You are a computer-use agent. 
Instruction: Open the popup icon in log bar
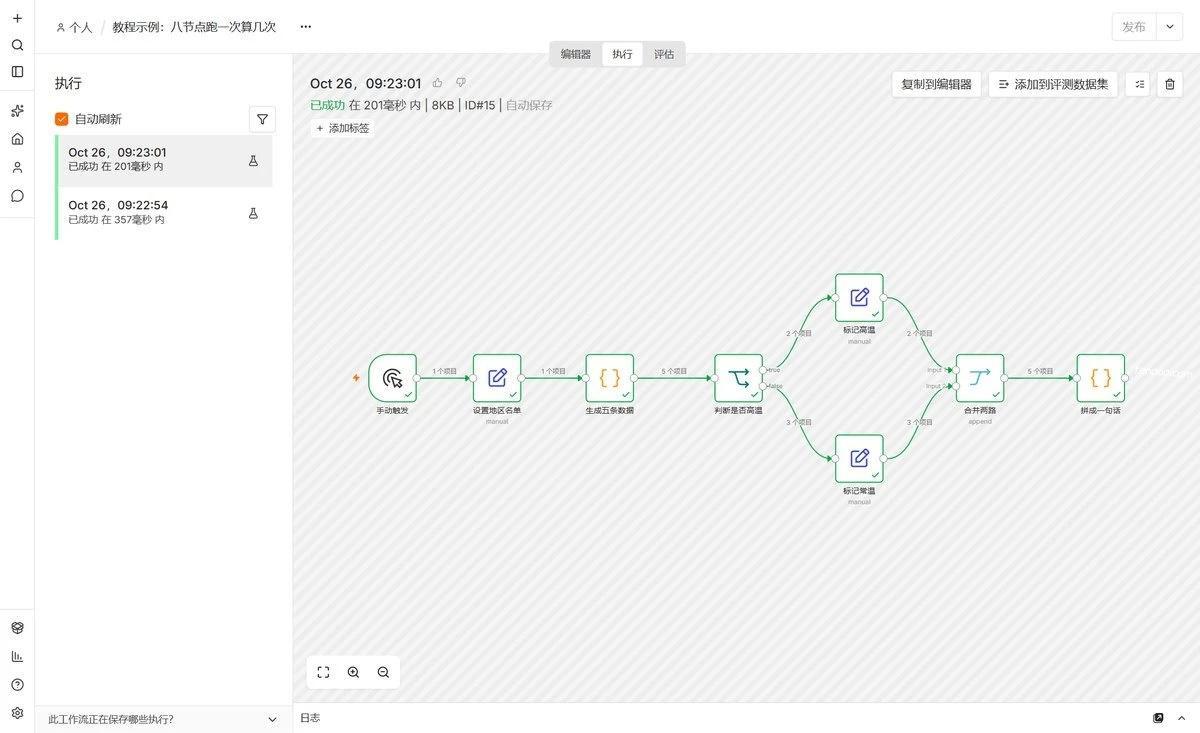1158,718
